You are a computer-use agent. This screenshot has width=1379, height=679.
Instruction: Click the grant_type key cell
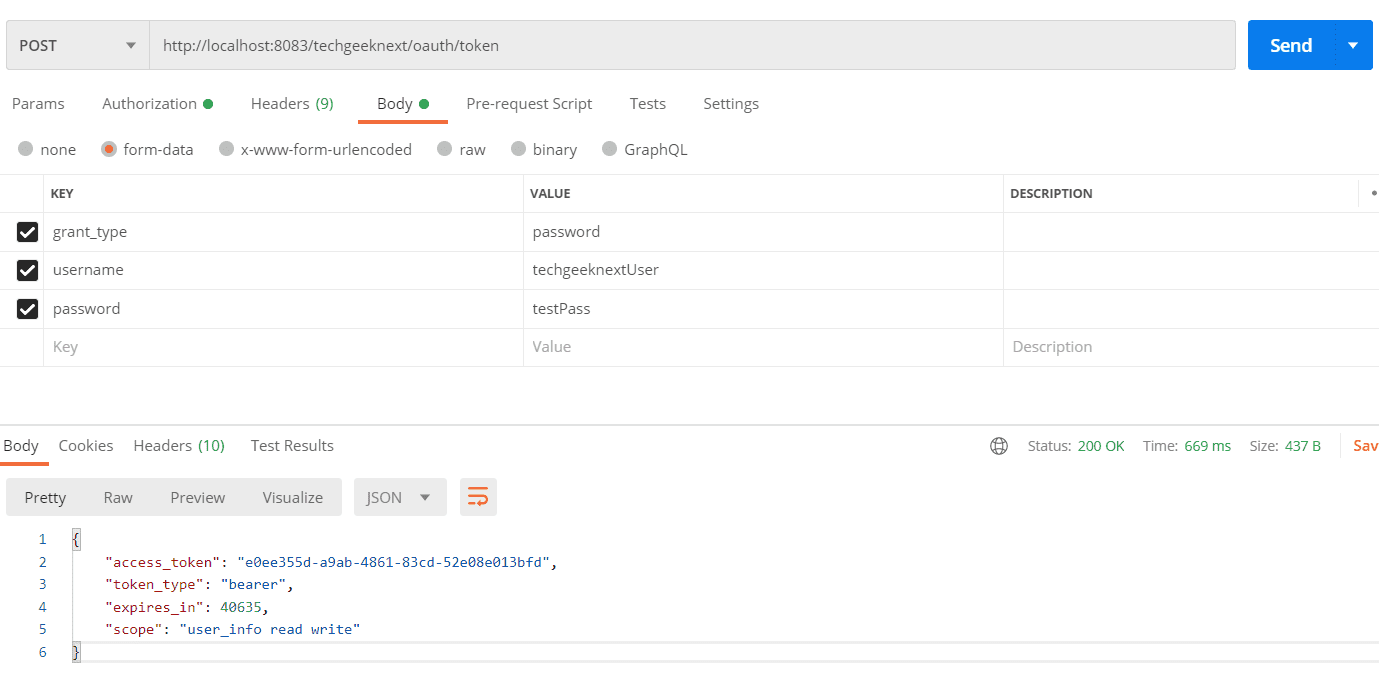(x=284, y=232)
